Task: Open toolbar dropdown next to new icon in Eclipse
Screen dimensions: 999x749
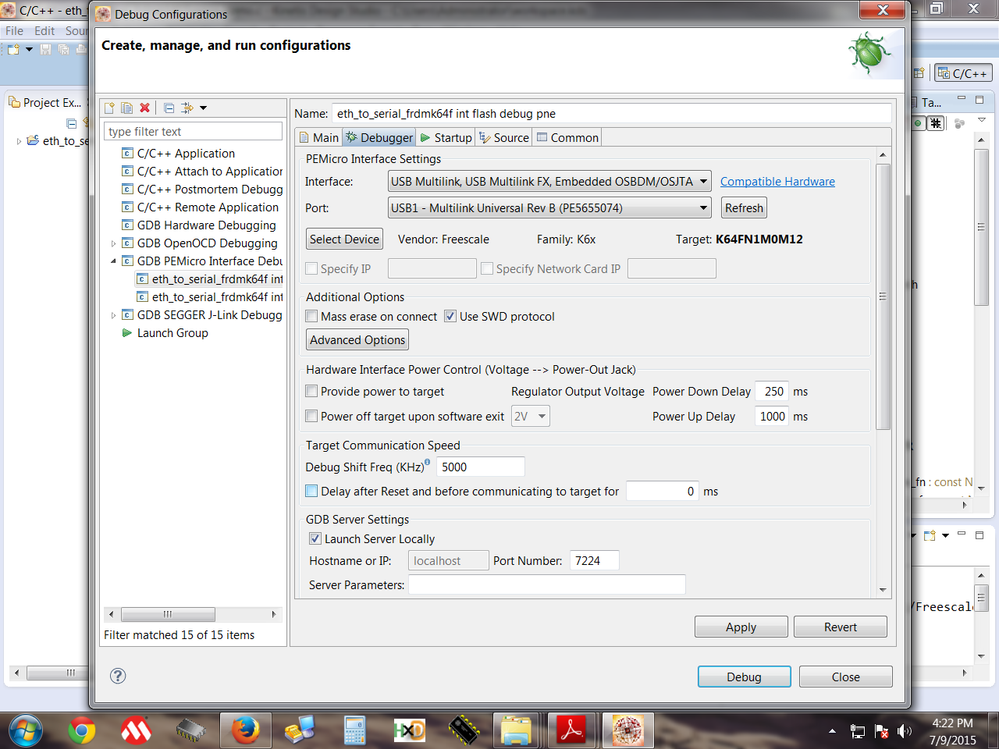Action: pos(29,49)
